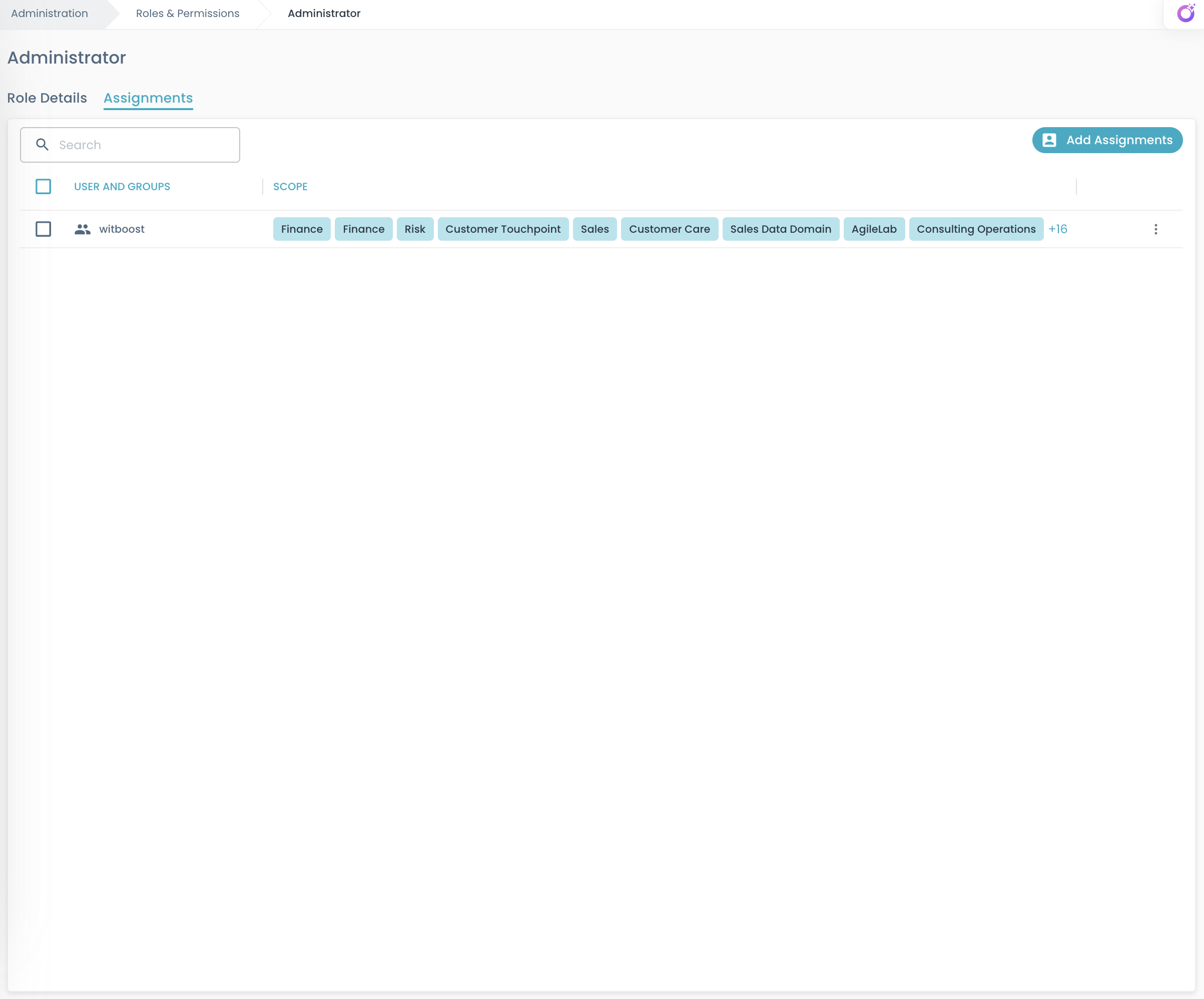Screen dimensions: 1204x999
Task: Switch to the Role Details tab
Action: point(46,98)
